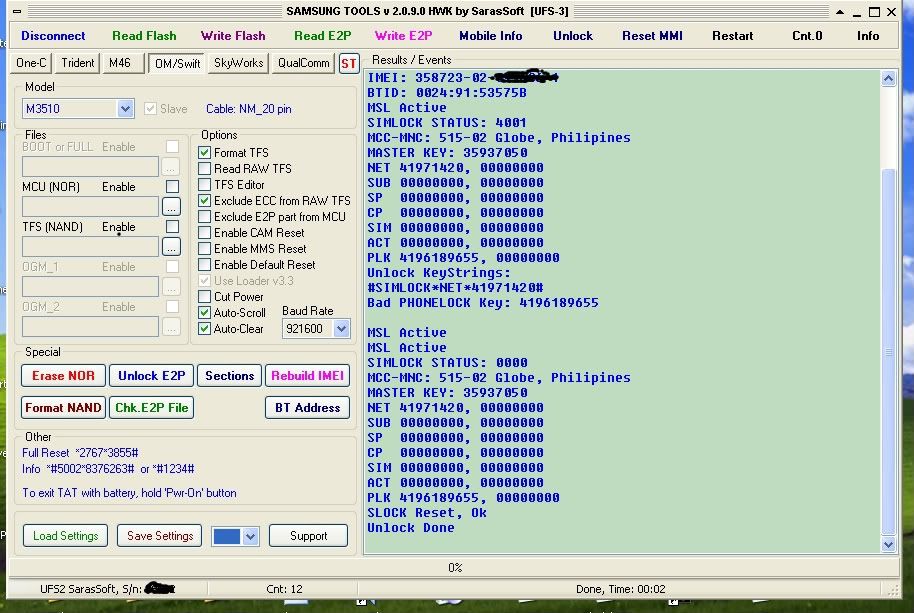Viewport: 914px width, 613px height.
Task: Open the Model M3510 dropdown
Action: pos(125,109)
